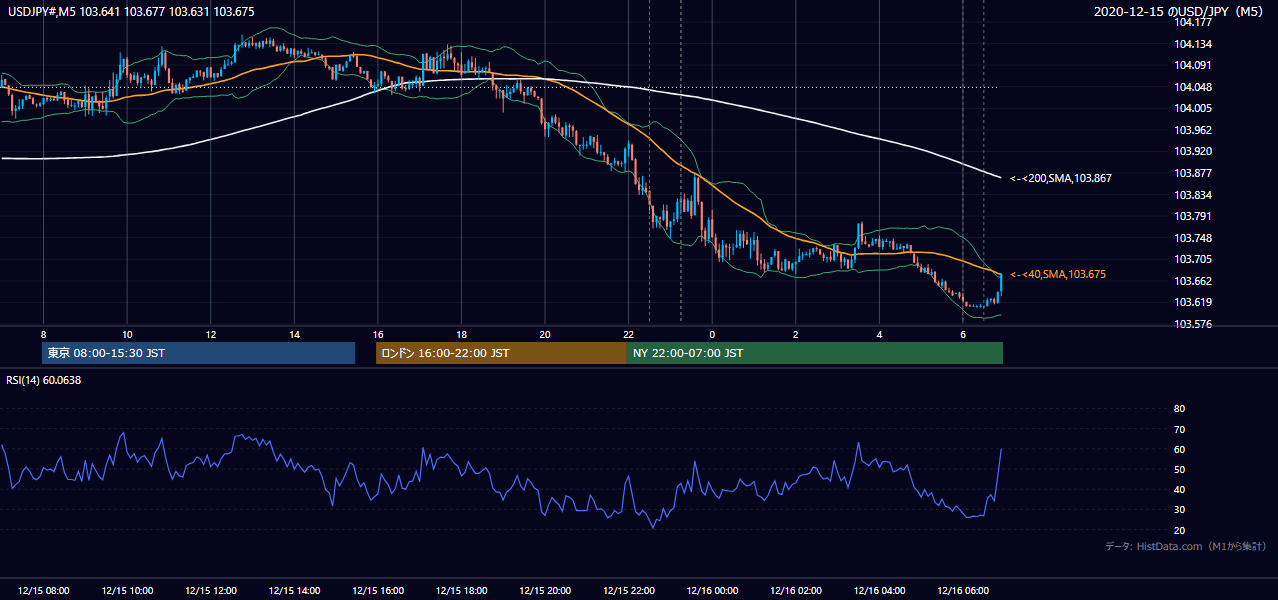Click hour tick 4 under the price chart
Viewport: 1278px width, 600px height.
tap(879, 334)
